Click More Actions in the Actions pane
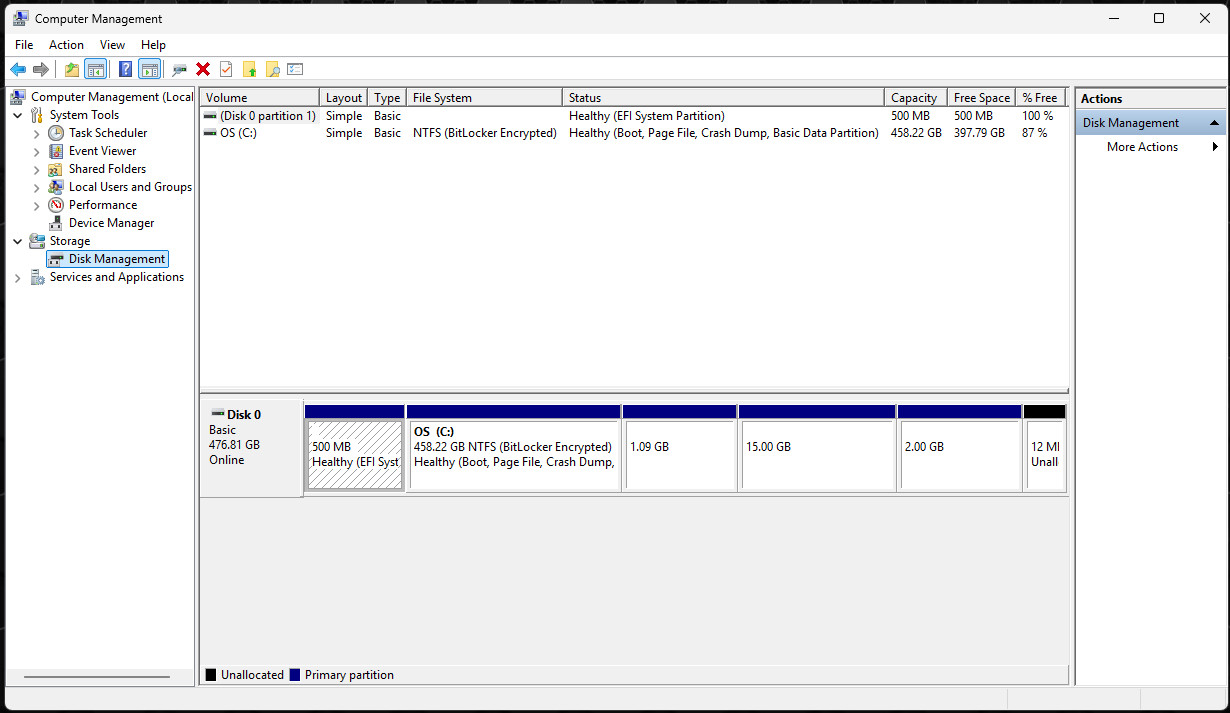This screenshot has width=1230, height=713. coord(1142,147)
